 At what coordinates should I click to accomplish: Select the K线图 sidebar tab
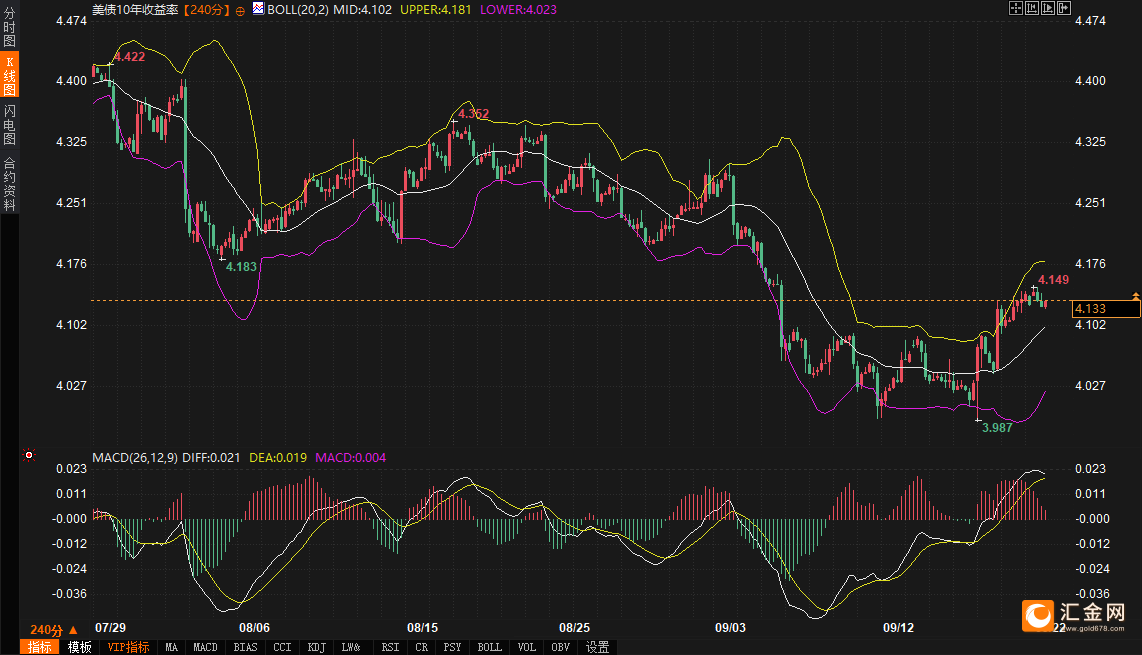click(x=9, y=74)
